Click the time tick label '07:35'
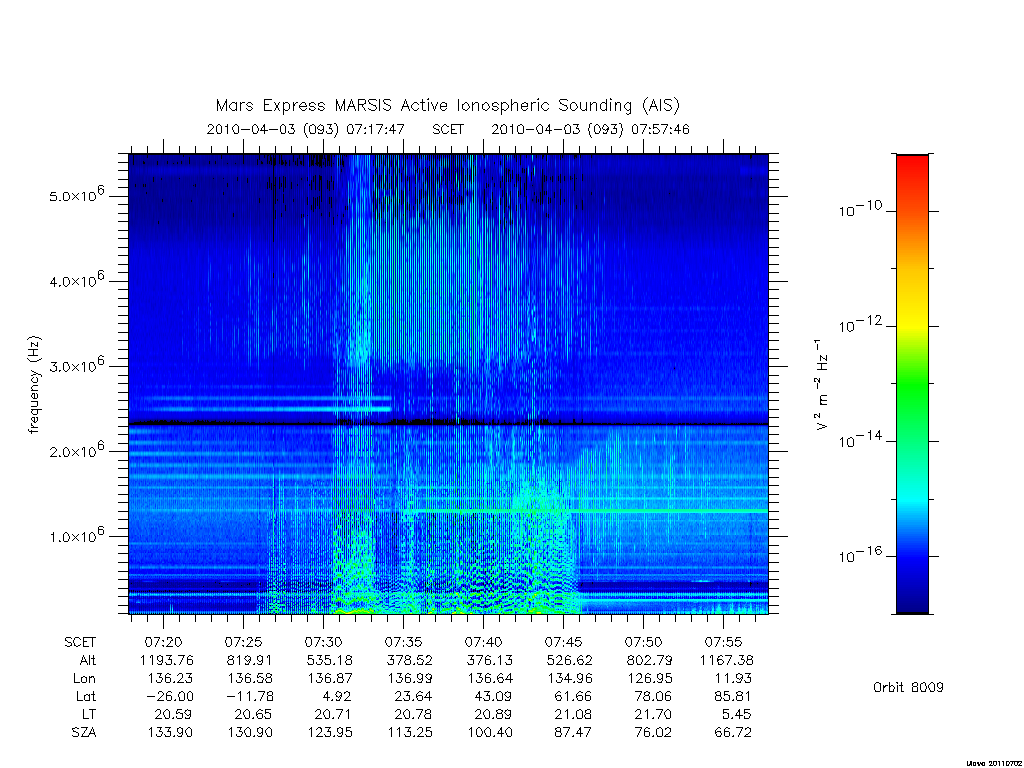1024x768 pixels. (403, 642)
